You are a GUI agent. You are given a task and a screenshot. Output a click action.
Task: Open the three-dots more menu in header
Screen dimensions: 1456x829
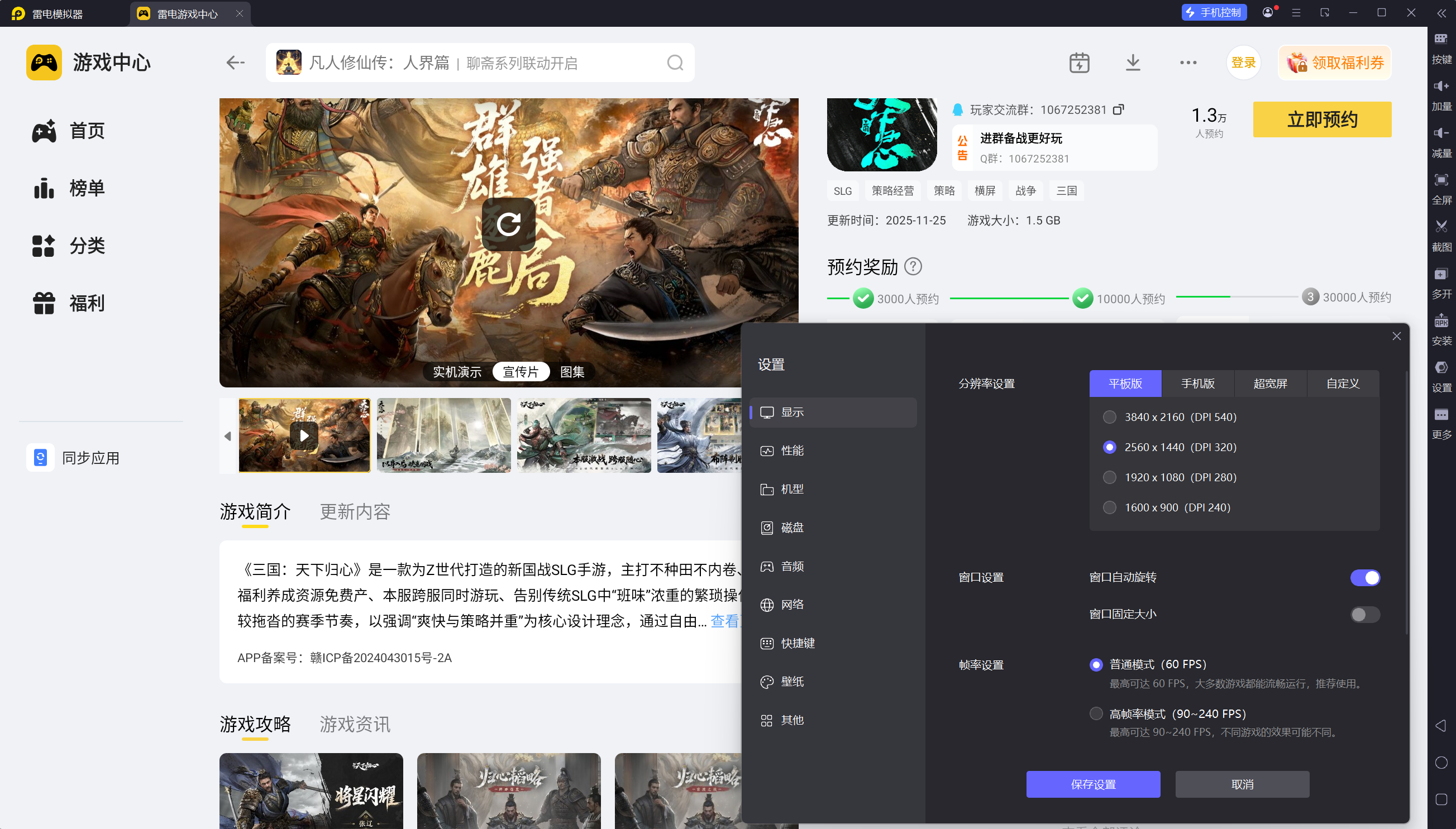pyautogui.click(x=1188, y=63)
